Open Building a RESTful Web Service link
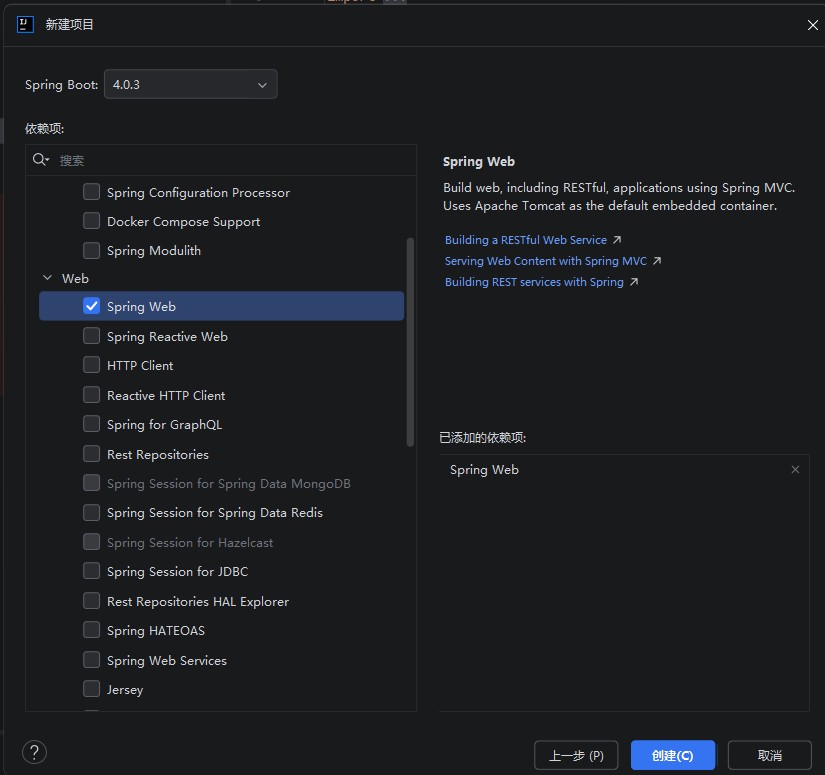The image size is (825, 775). [x=526, y=240]
